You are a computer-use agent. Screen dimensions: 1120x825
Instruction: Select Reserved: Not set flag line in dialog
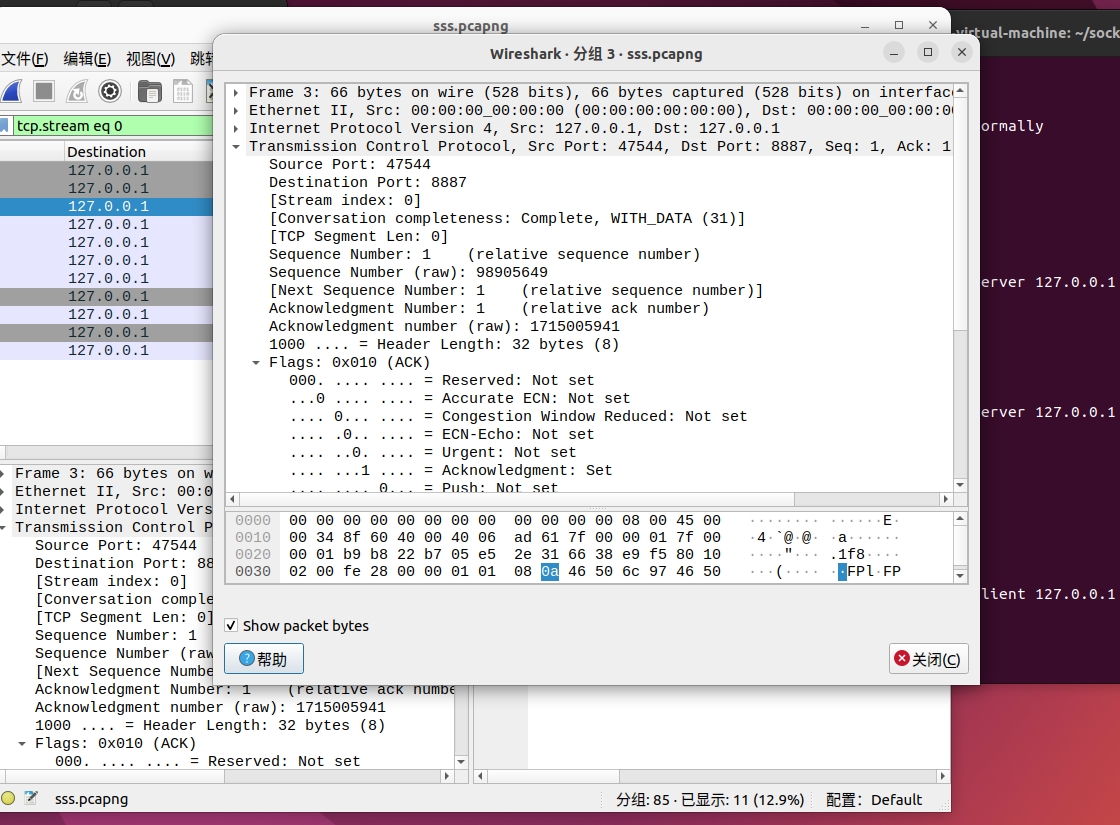441,380
